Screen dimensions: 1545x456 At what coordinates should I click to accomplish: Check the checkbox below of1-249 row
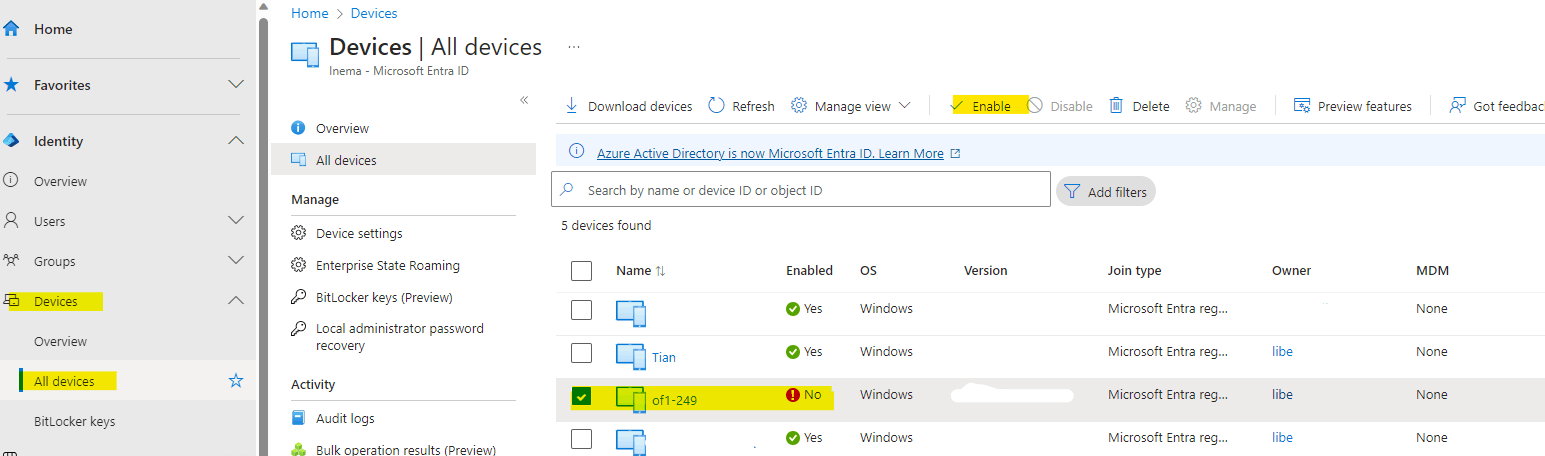pos(581,438)
